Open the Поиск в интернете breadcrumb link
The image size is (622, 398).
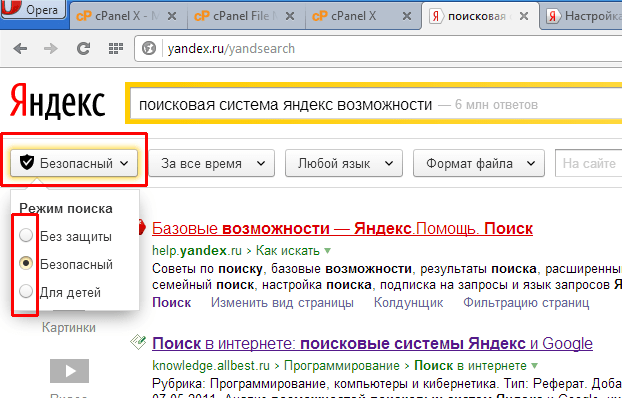(470, 365)
